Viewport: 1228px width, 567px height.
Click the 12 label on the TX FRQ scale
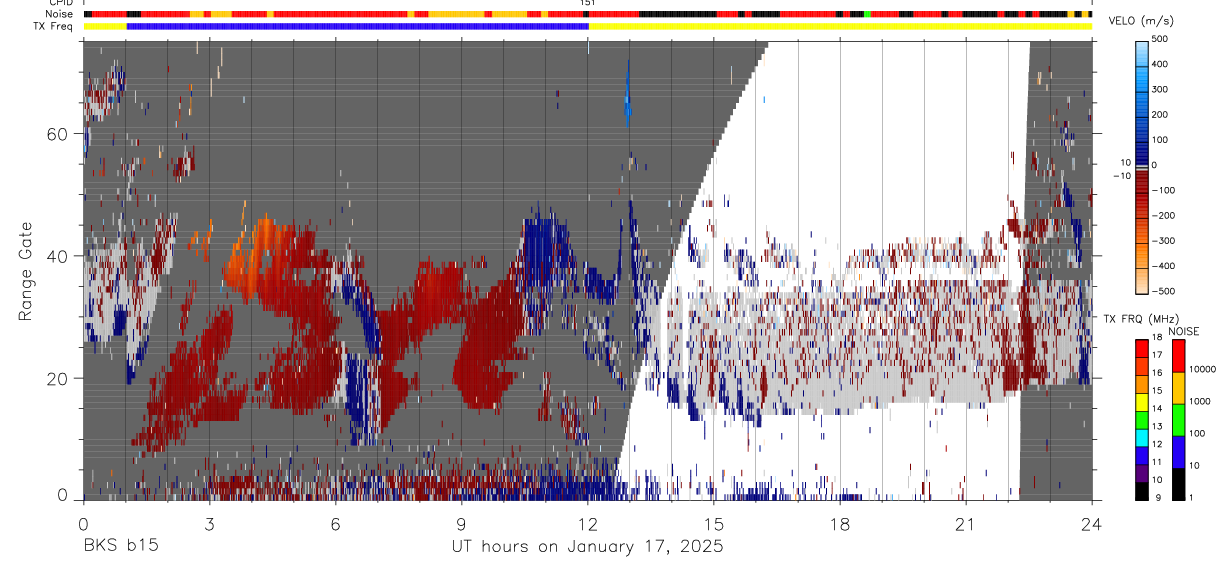point(1158,446)
